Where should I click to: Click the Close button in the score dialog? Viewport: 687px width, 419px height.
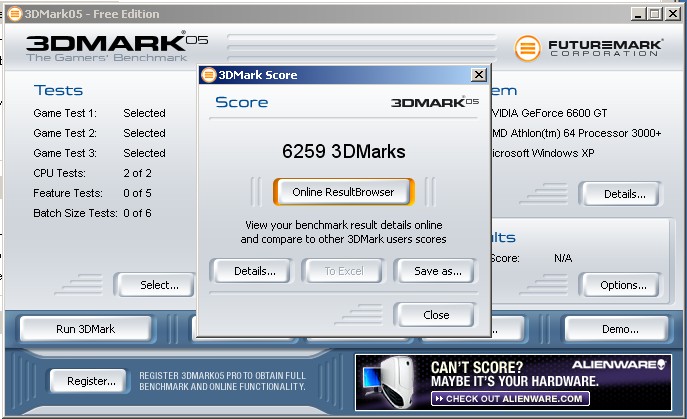coord(435,315)
